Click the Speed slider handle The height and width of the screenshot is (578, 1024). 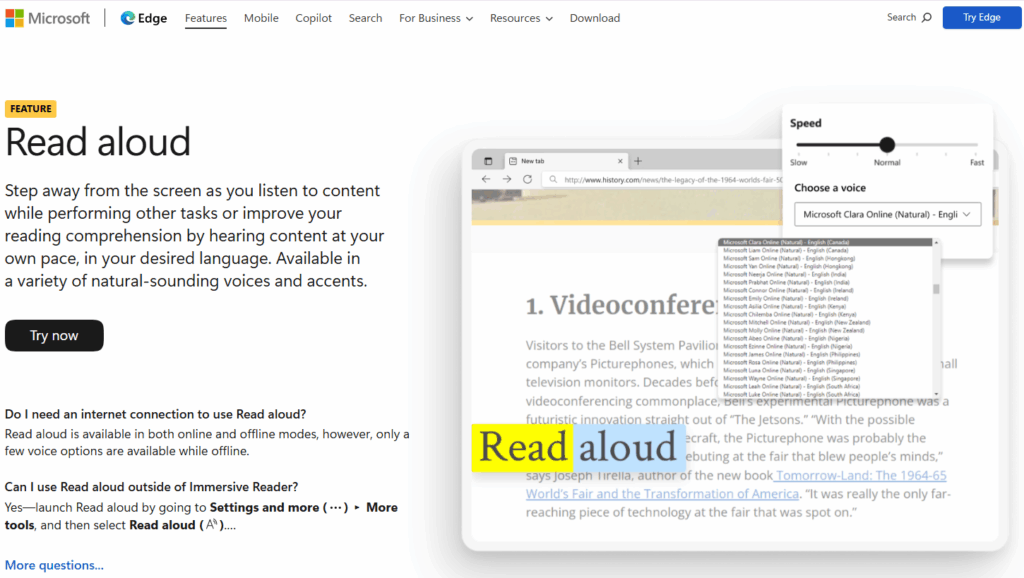click(887, 145)
